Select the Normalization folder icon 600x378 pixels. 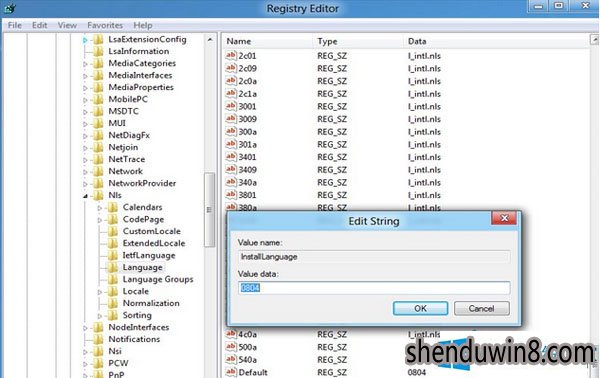[x=112, y=303]
